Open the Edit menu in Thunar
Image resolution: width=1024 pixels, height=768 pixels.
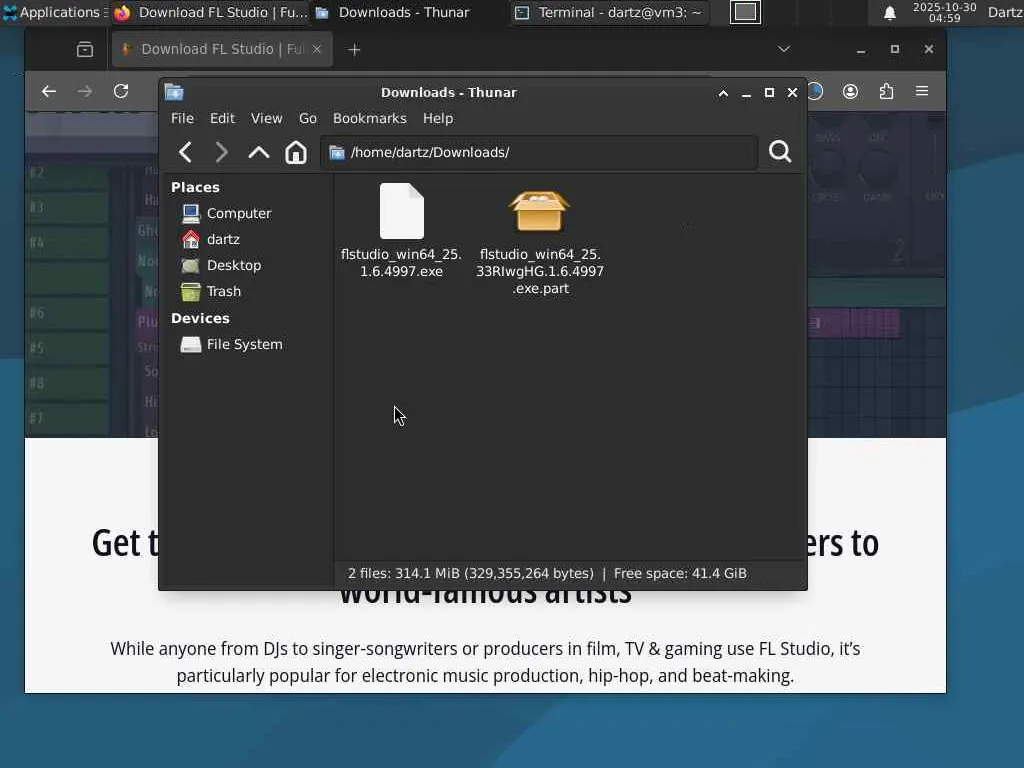222,118
